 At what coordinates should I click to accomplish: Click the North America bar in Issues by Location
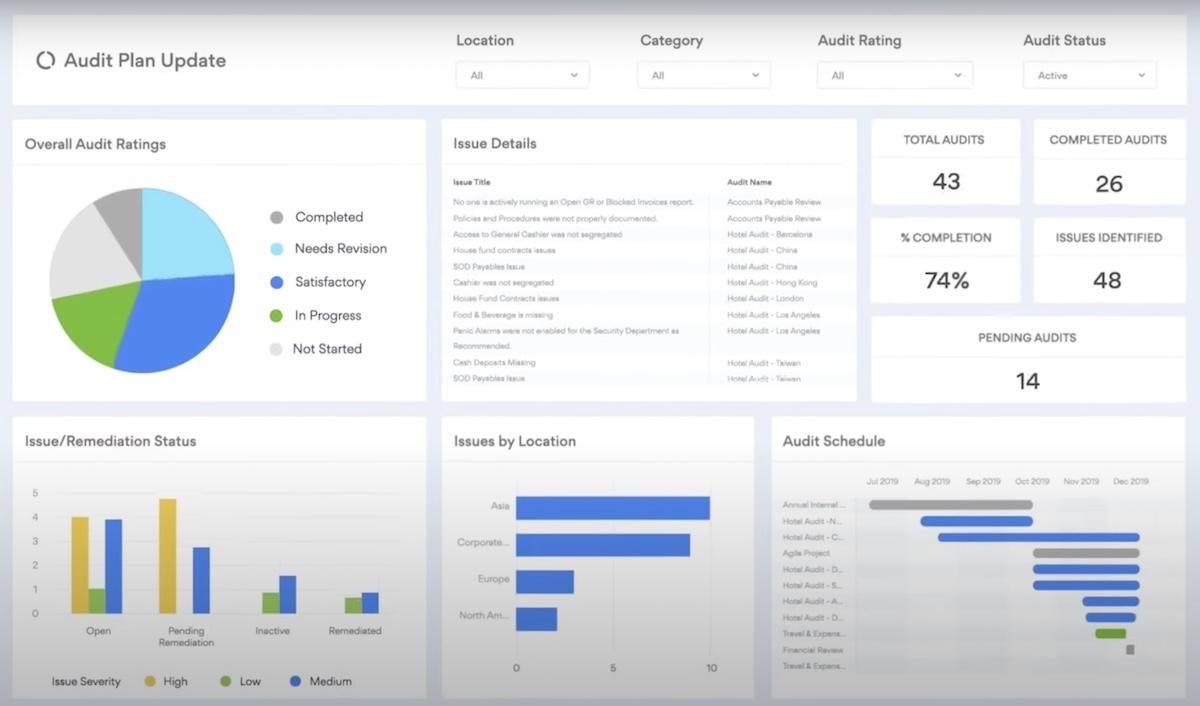[x=536, y=619]
